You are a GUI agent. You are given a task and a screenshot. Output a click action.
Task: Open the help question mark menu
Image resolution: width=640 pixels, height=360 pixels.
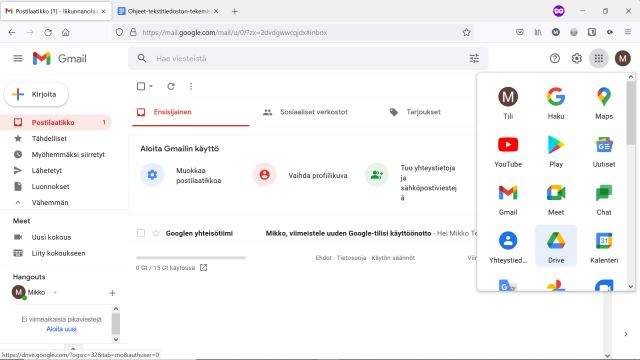pyautogui.click(x=554, y=58)
